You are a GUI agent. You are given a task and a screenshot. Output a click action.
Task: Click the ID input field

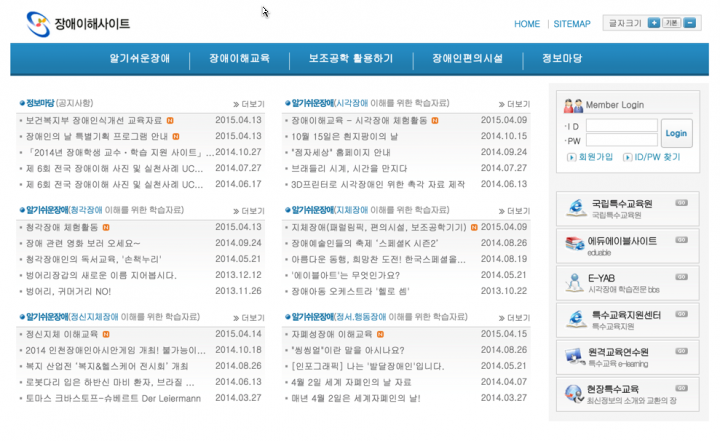pyautogui.click(x=622, y=125)
